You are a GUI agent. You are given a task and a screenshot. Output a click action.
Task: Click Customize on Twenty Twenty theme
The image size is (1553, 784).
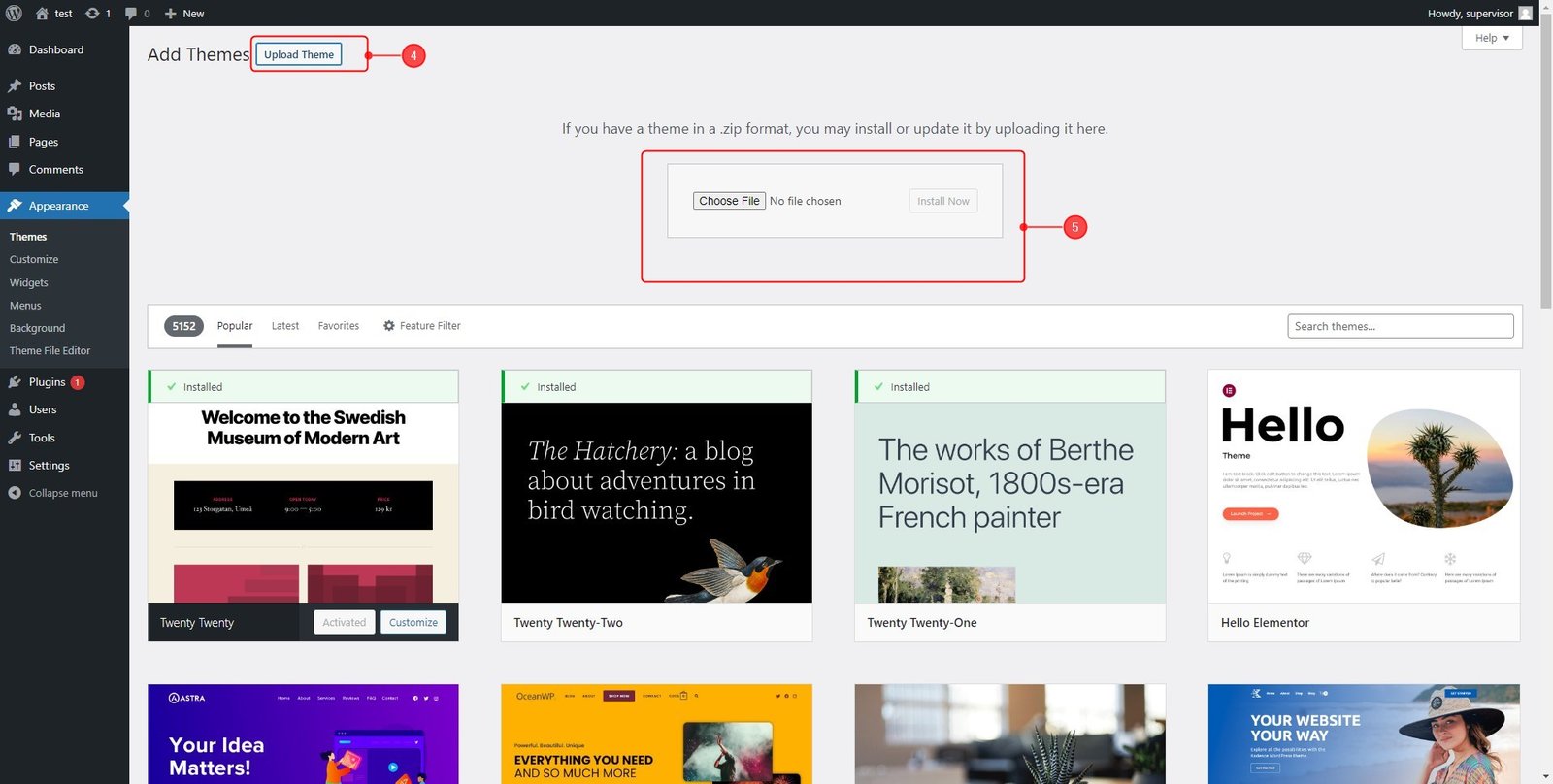[413, 622]
